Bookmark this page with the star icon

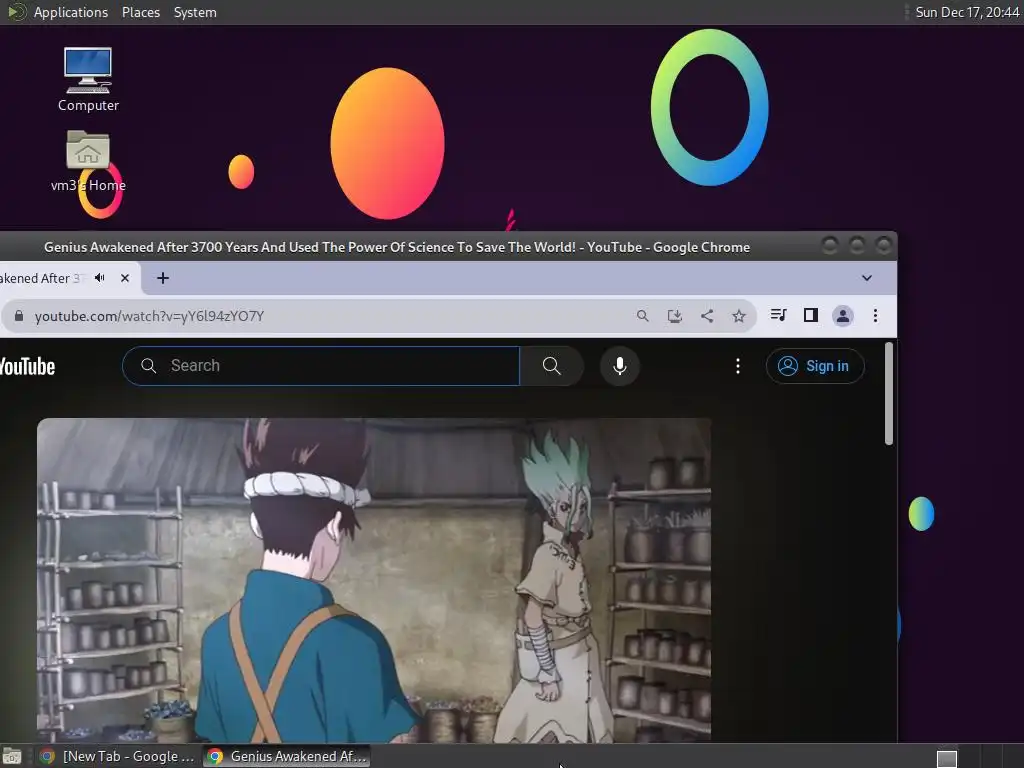click(x=739, y=316)
